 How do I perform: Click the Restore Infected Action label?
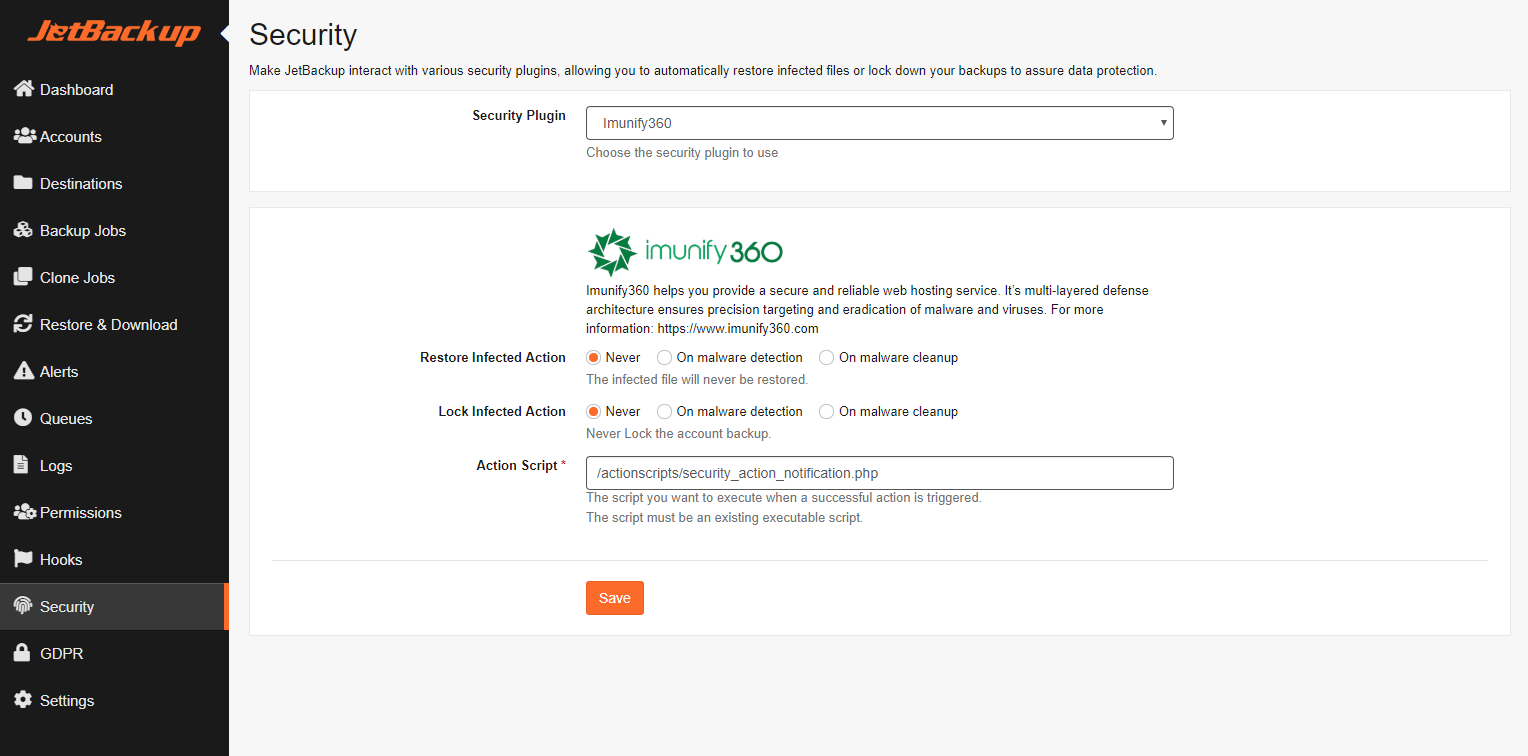(x=493, y=357)
